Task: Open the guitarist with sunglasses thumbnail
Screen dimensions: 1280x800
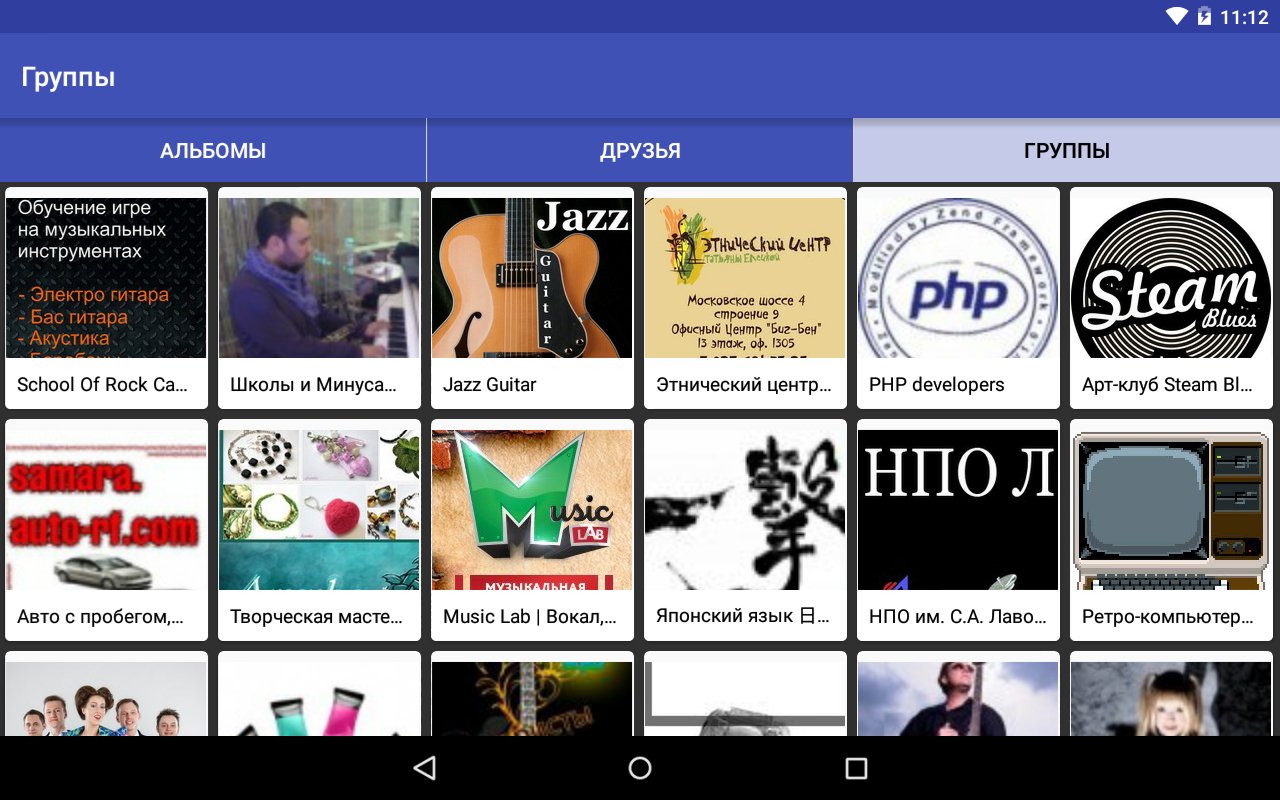Action: [958, 699]
